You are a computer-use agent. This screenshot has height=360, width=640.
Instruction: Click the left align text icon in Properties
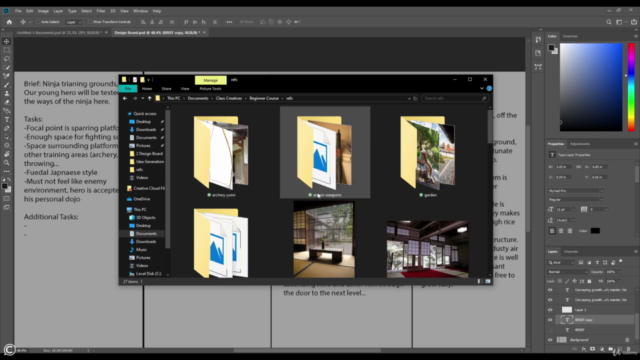tap(552, 231)
